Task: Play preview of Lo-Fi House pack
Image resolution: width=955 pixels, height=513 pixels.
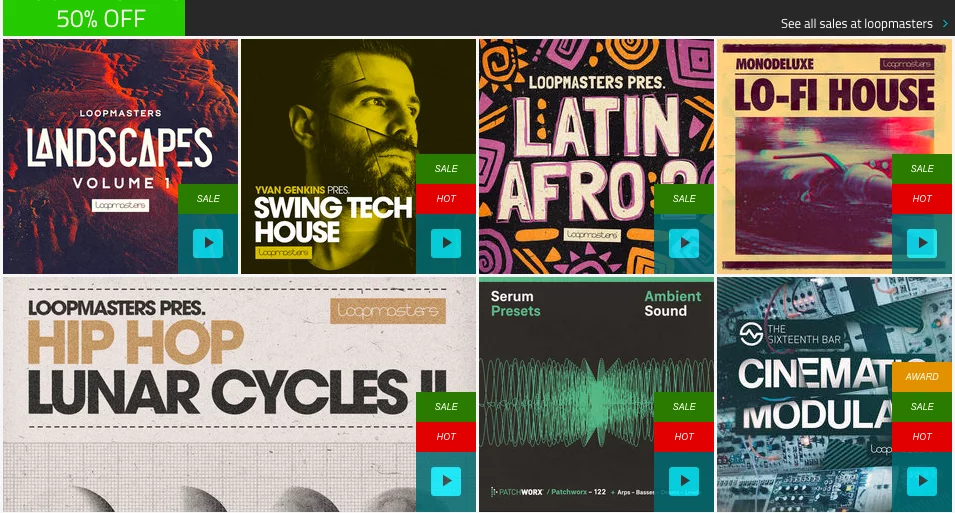Action: (922, 243)
